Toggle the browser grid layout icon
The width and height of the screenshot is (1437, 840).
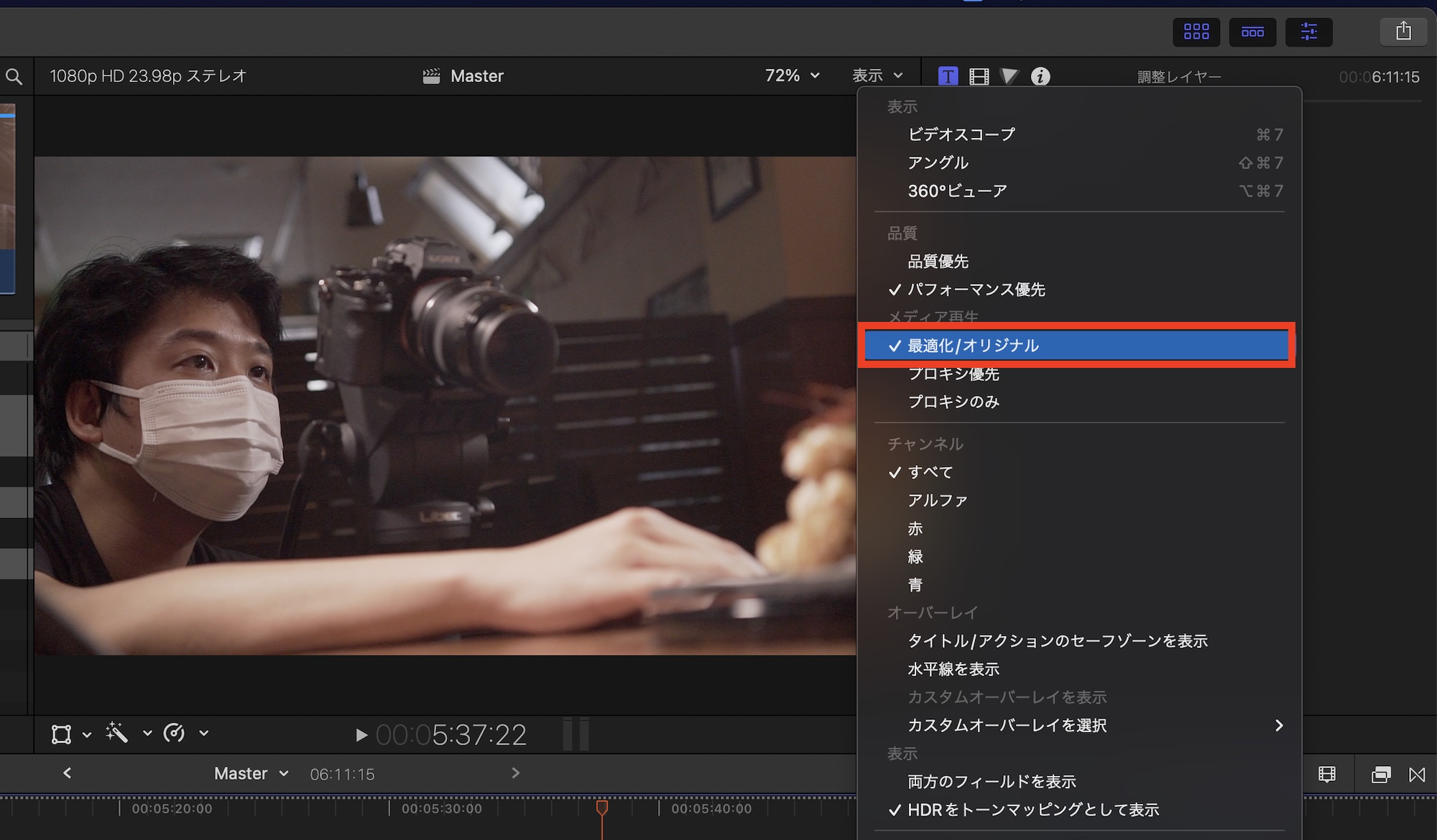click(1196, 32)
